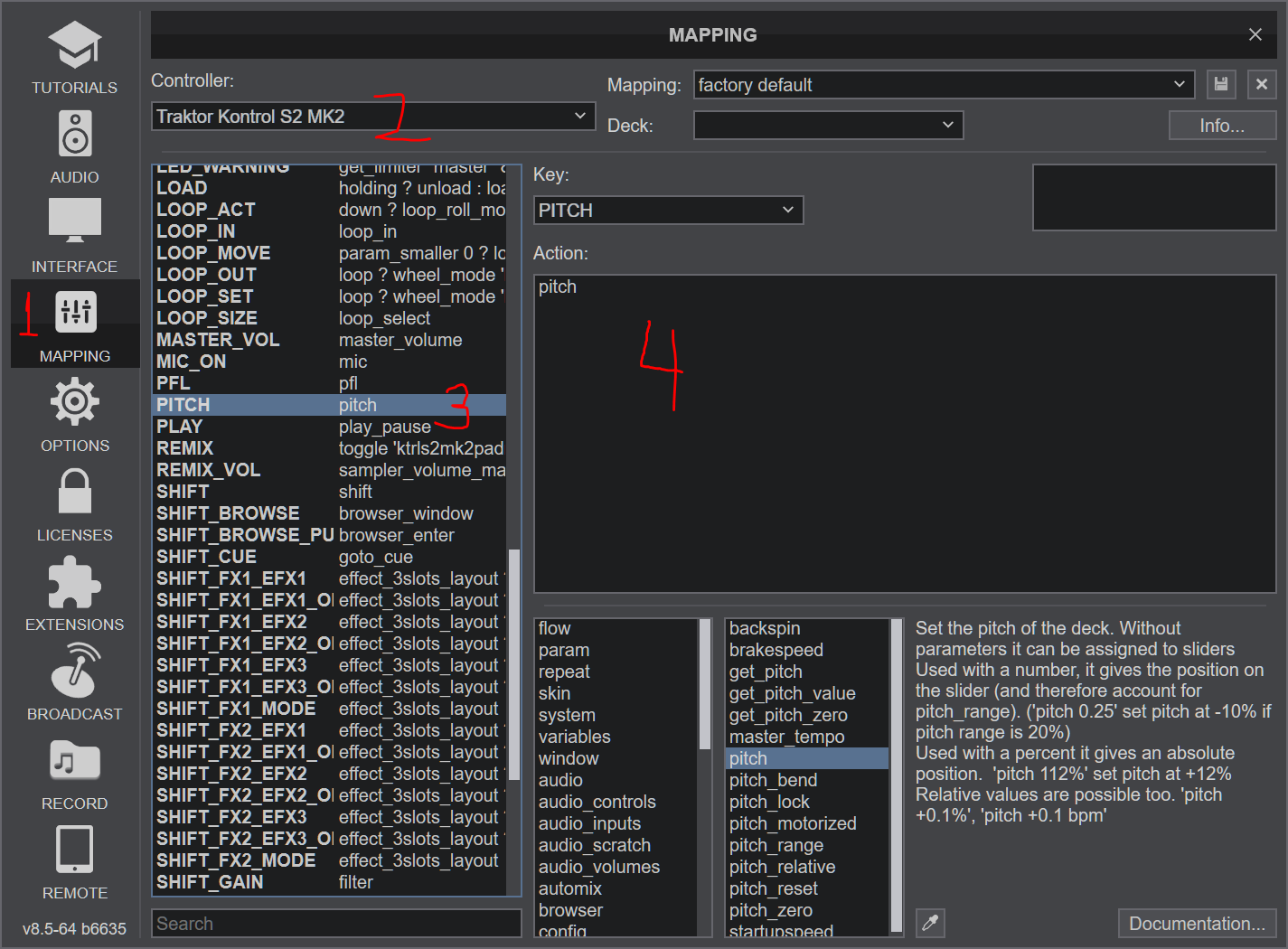Save the mapping with the floppy disk icon
This screenshot has width=1288, height=949.
(x=1221, y=85)
